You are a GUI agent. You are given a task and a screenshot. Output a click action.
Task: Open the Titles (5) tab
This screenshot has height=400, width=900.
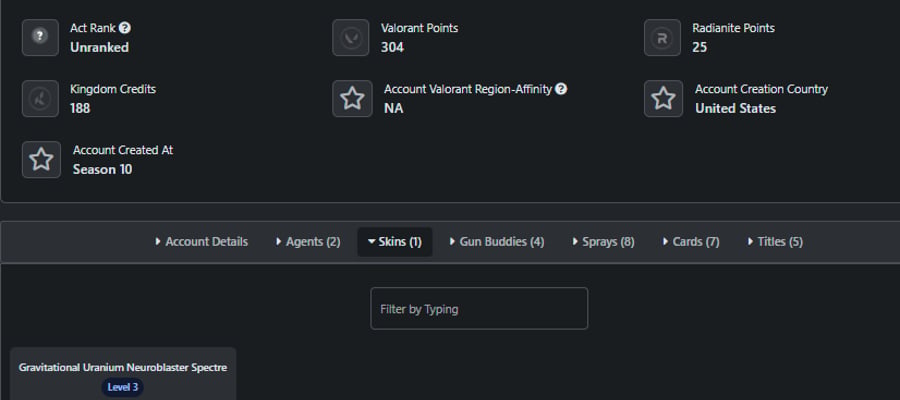775,242
